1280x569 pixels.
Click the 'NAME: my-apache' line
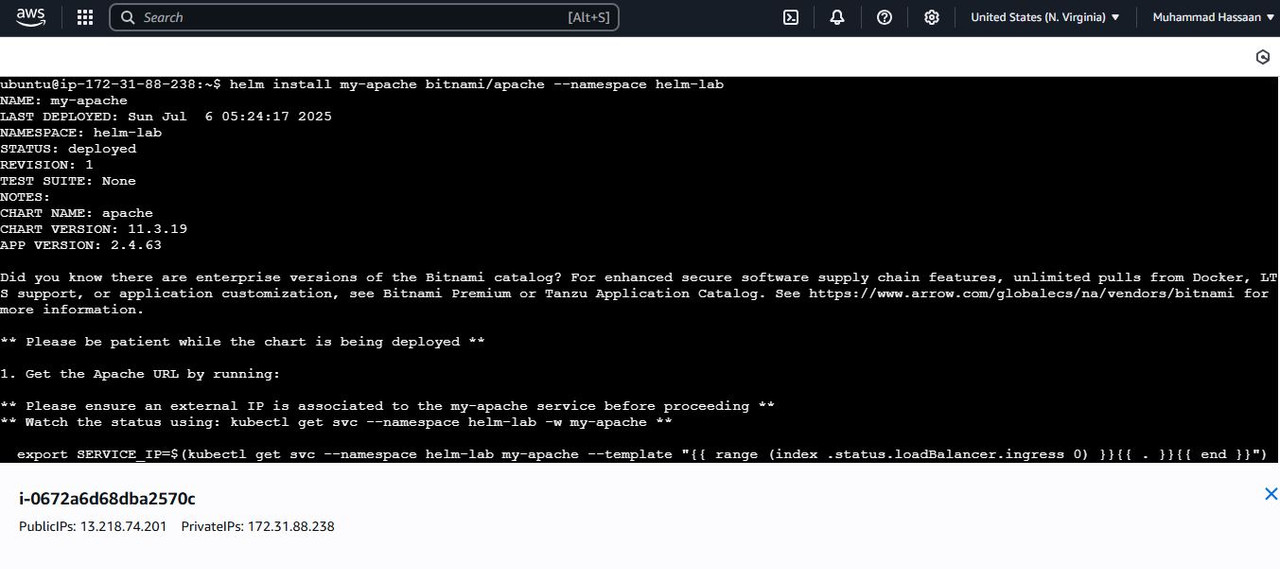pos(64,101)
